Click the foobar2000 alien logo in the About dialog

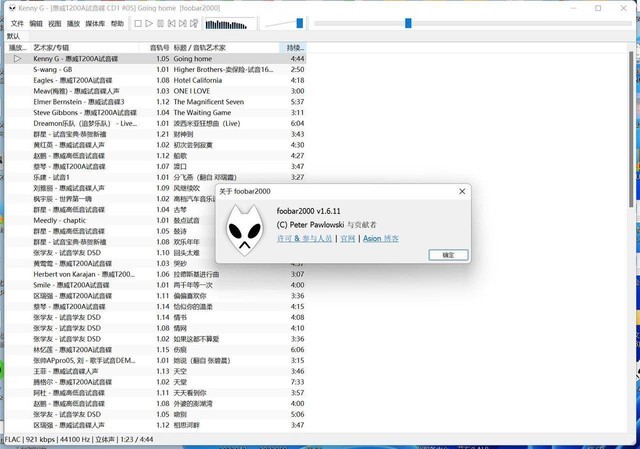244,231
